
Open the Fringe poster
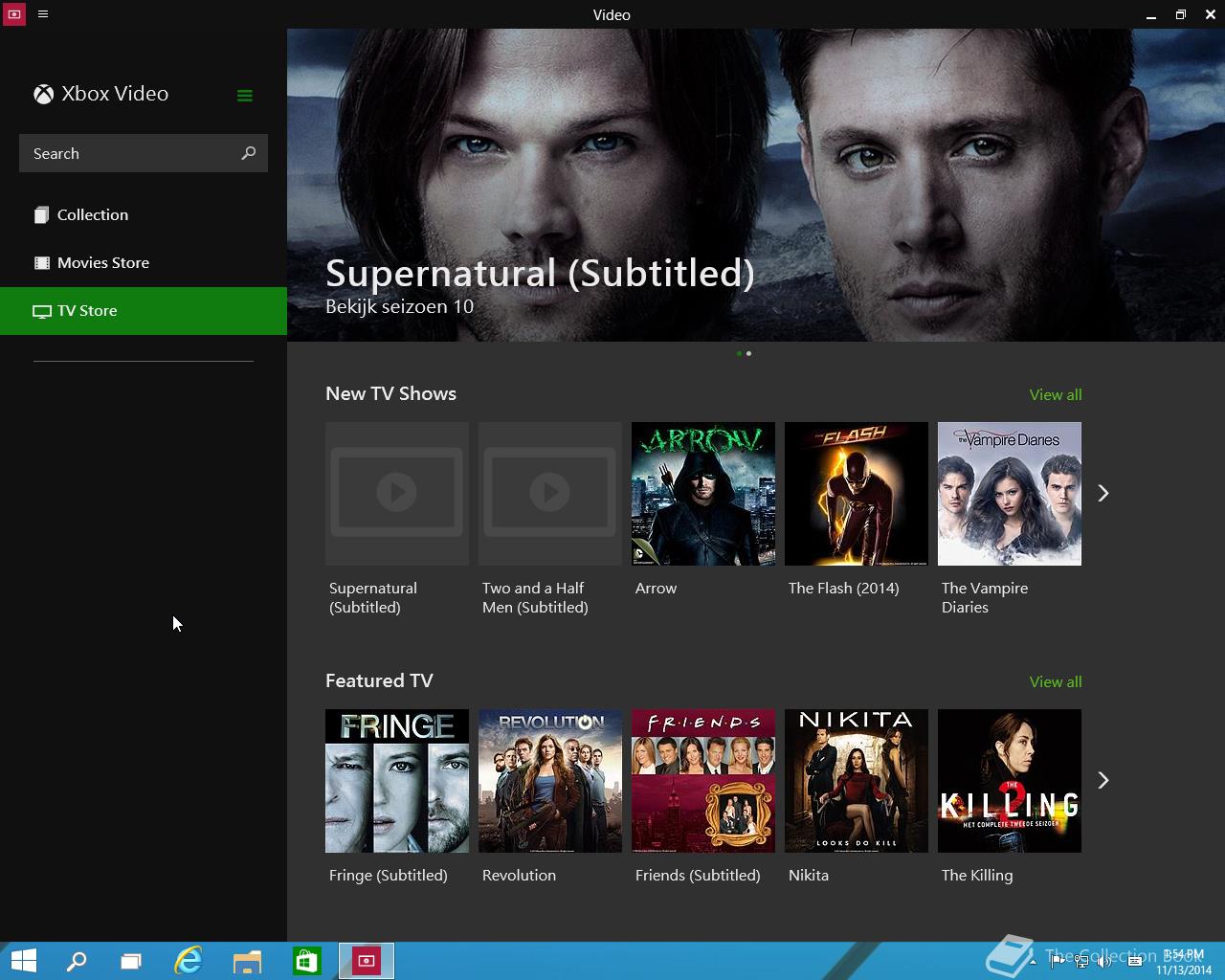click(x=397, y=781)
